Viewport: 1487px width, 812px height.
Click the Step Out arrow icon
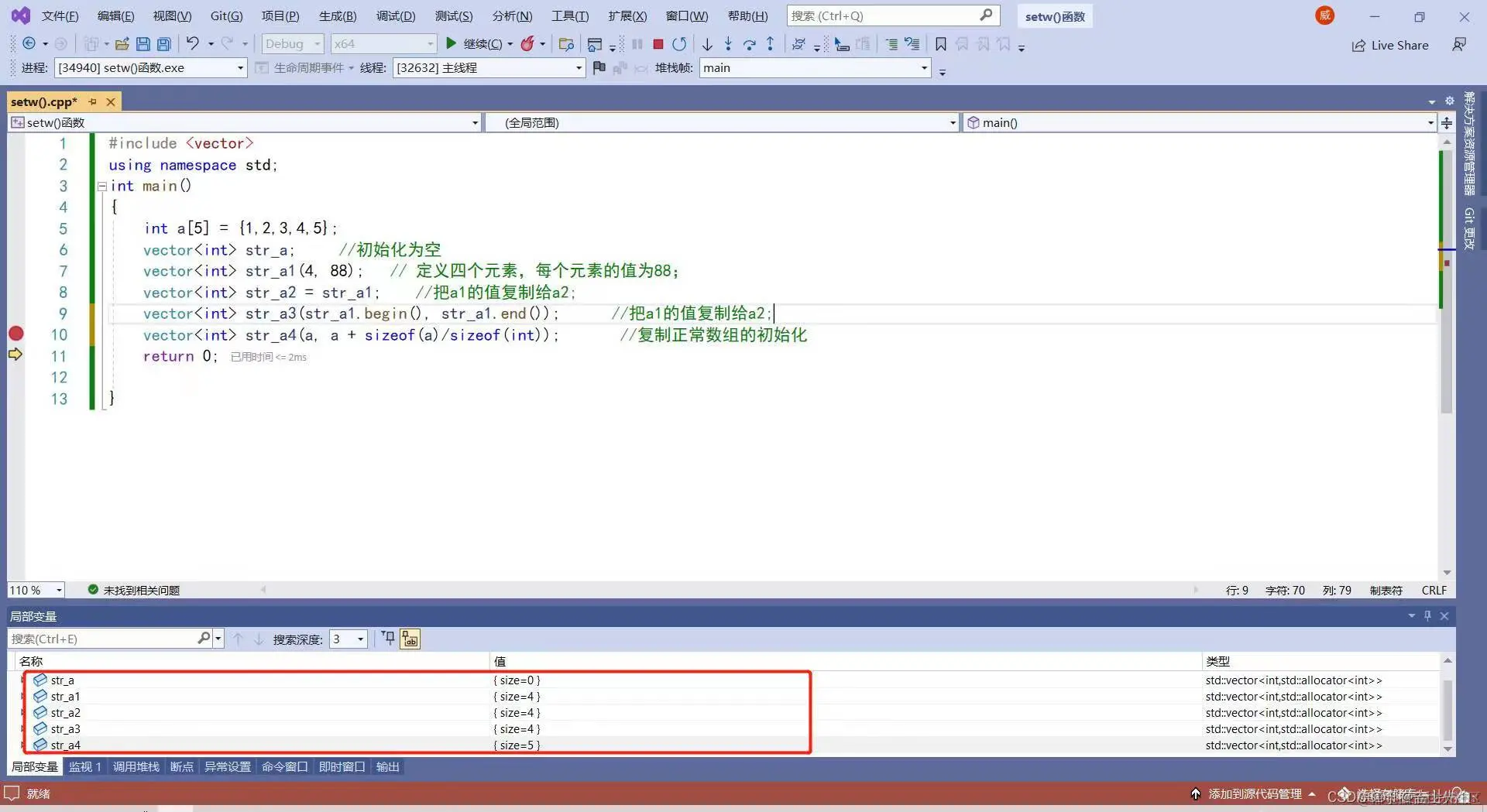click(x=770, y=44)
